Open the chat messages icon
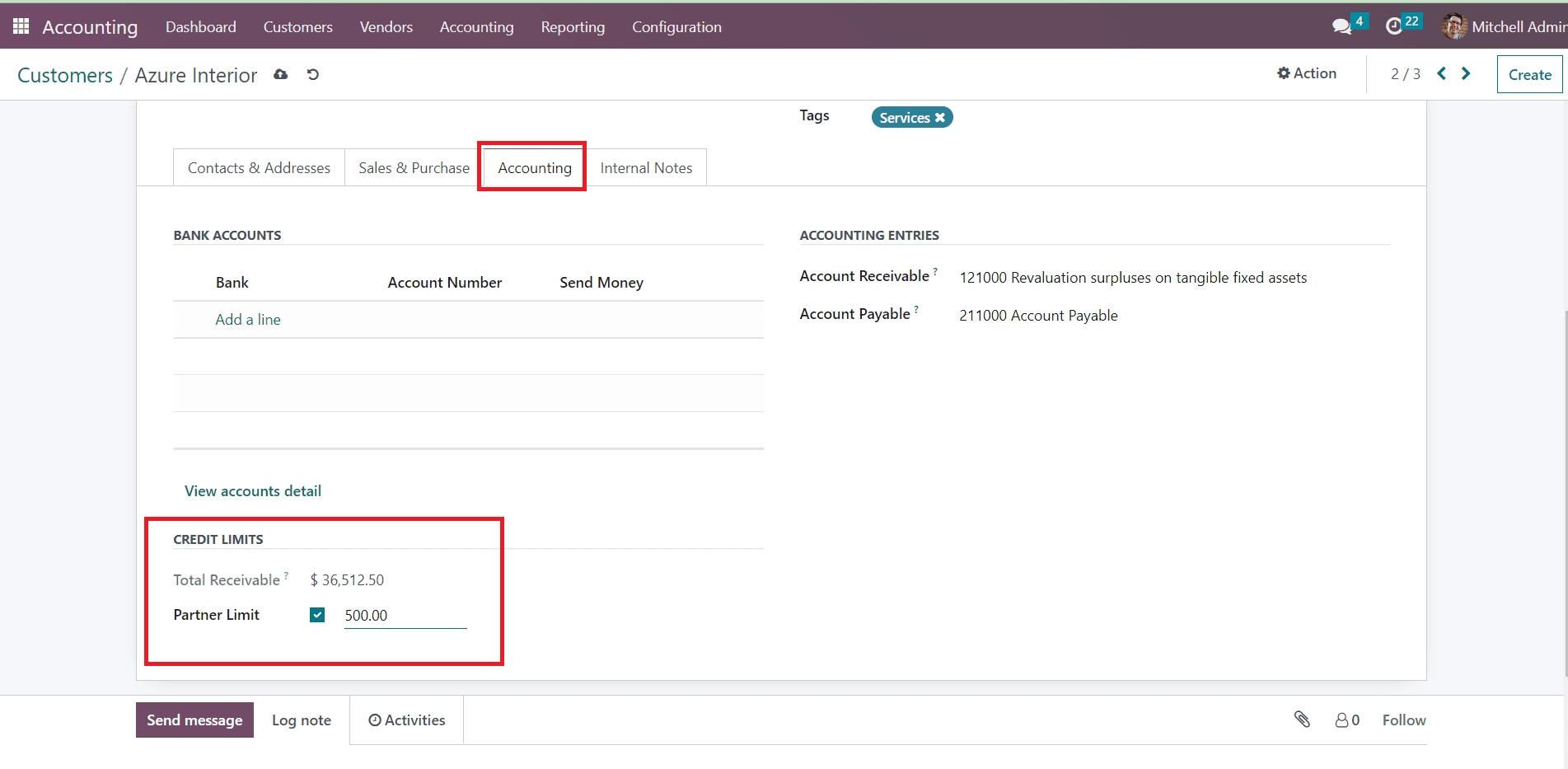 pos(1341,26)
